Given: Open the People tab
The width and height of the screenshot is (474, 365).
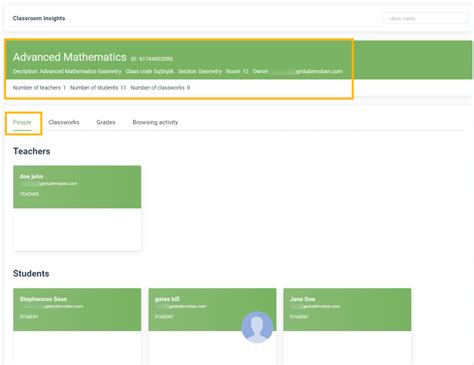Looking at the screenshot, I should tap(22, 122).
